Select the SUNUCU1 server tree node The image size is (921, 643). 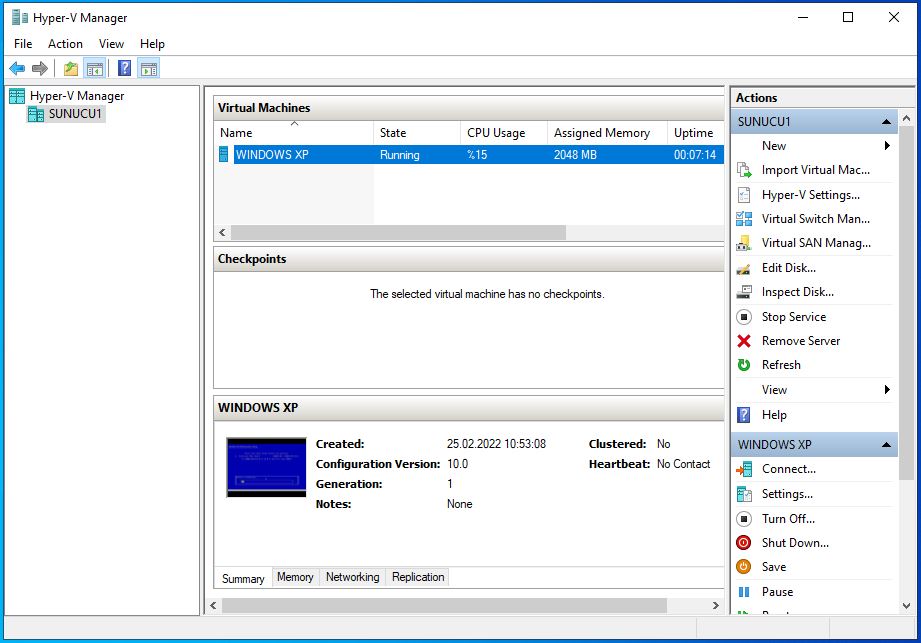coord(75,114)
